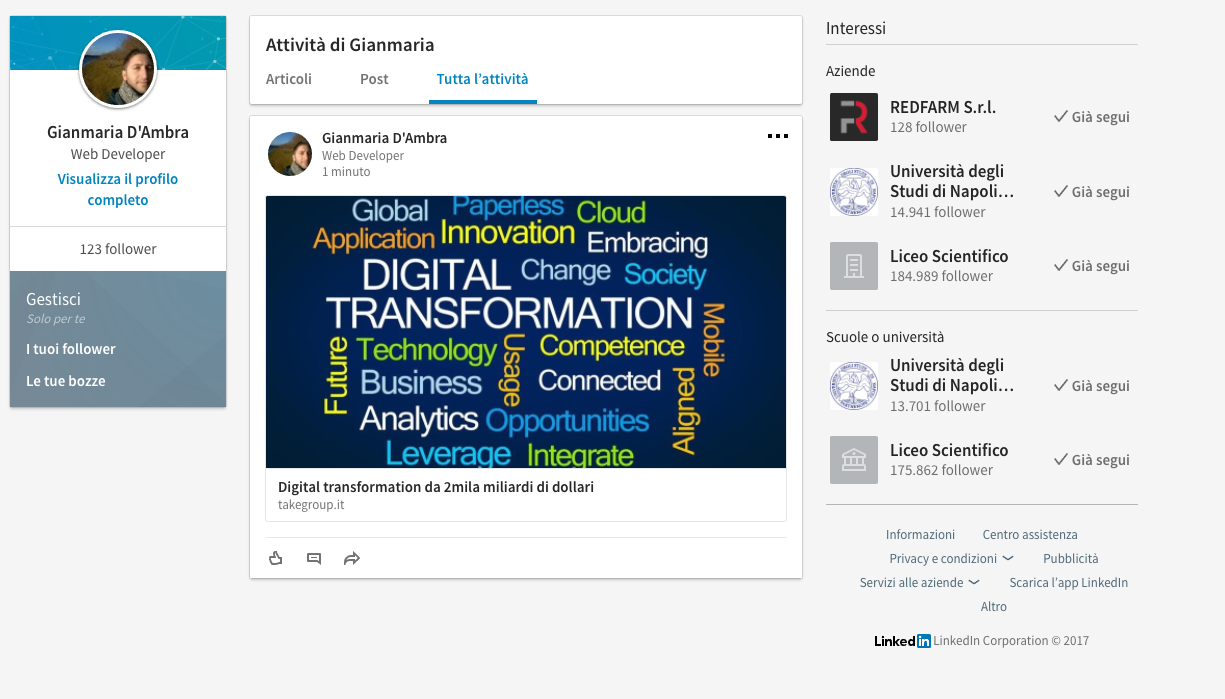Open the Altro footer menu
The image size is (1225, 699).
pos(993,607)
